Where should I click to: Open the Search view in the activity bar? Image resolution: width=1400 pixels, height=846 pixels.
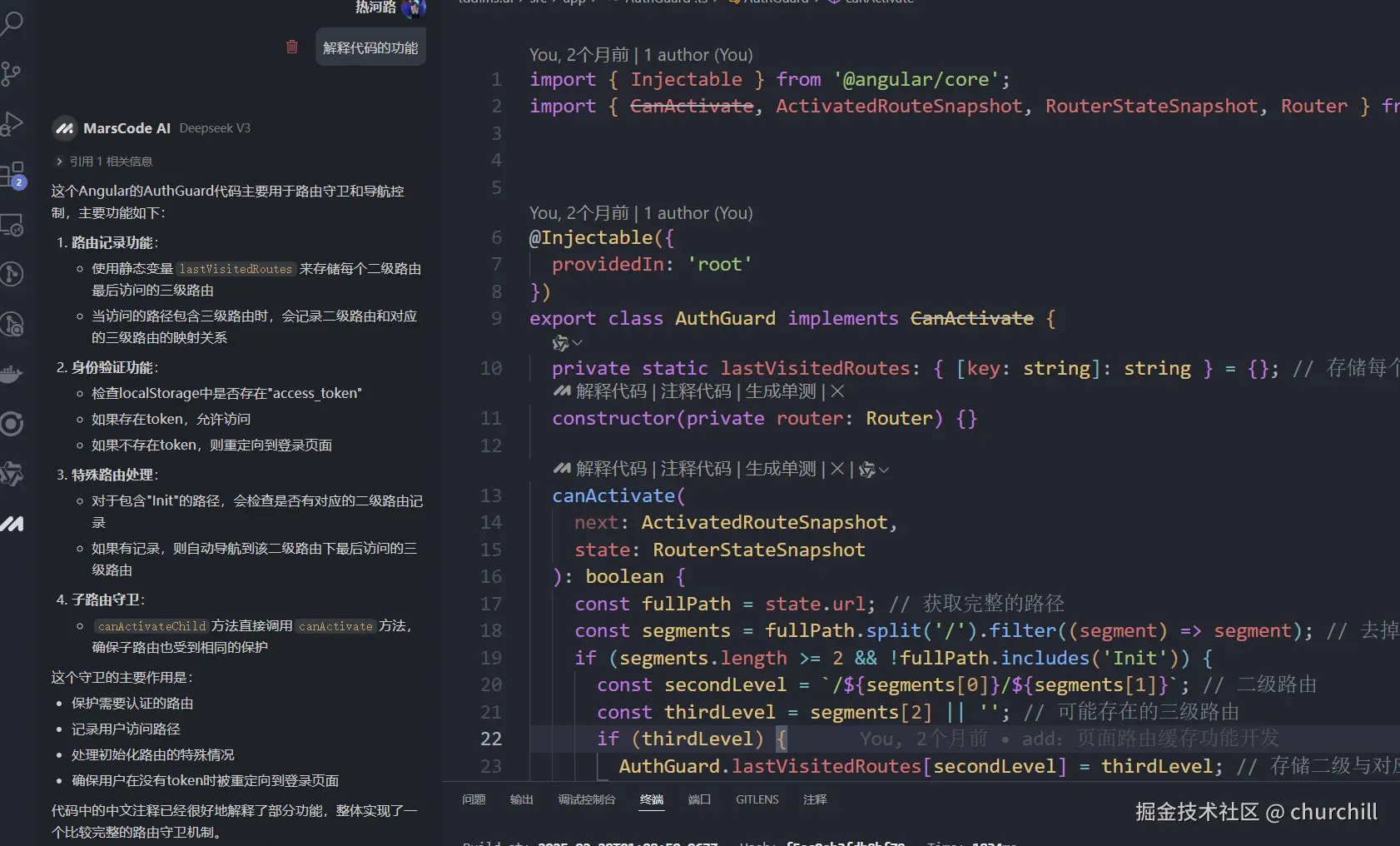coord(12,22)
